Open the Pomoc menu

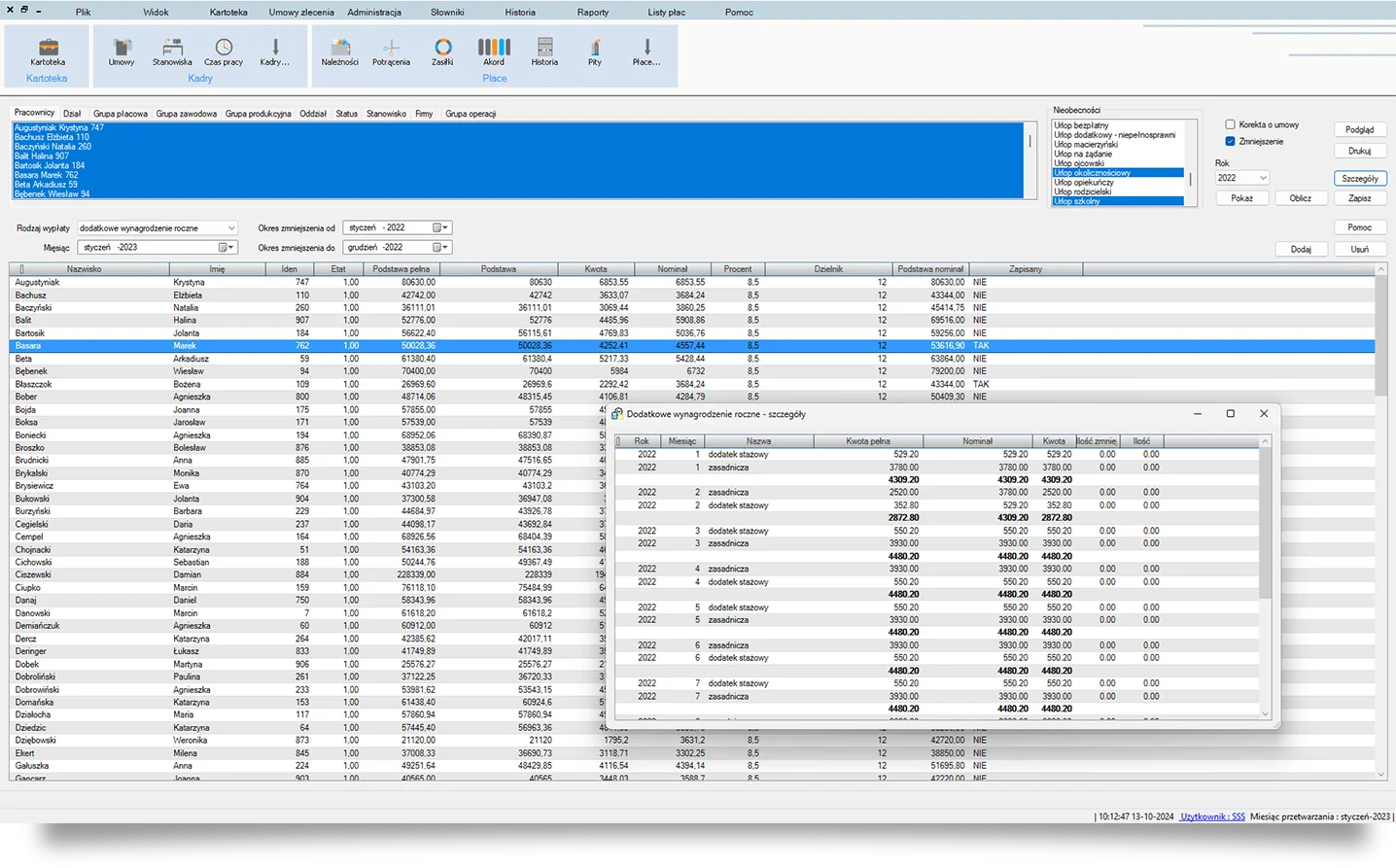click(x=739, y=13)
